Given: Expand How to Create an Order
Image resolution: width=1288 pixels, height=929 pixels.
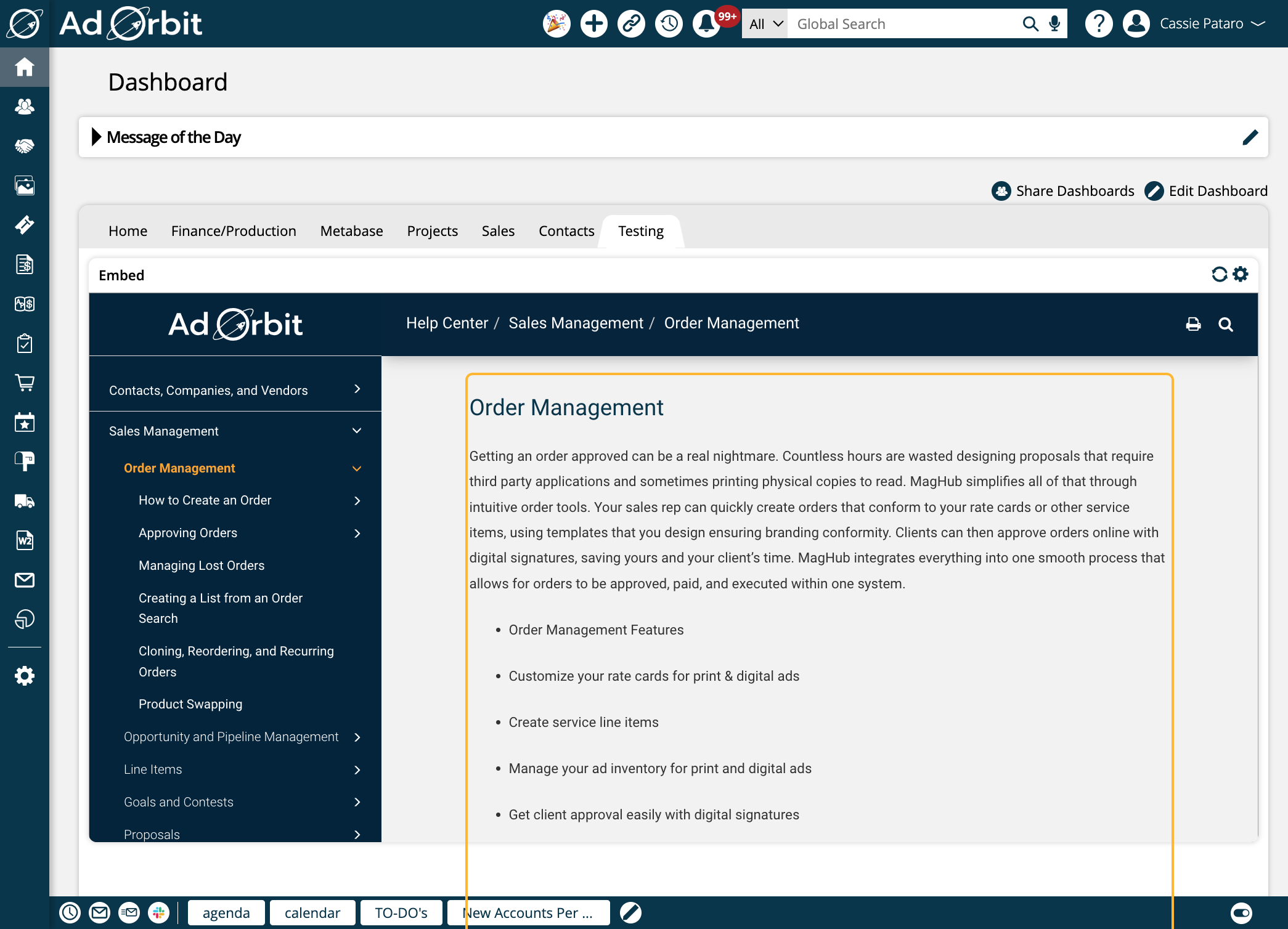Looking at the screenshot, I should pyautogui.click(x=357, y=500).
